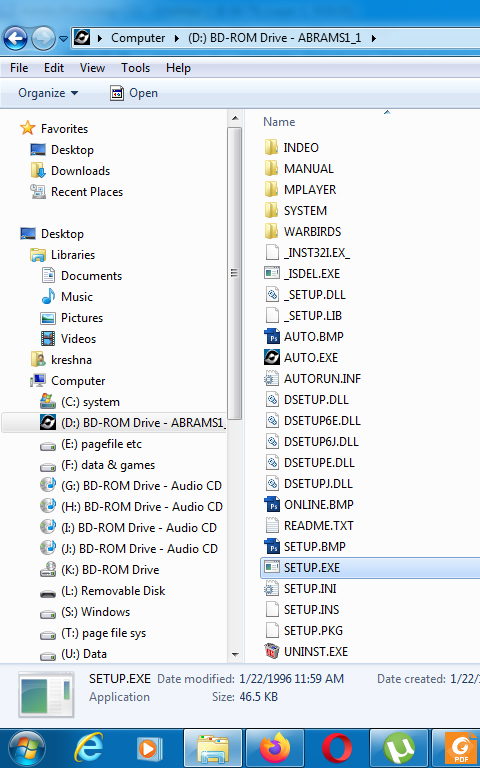Open the Organize dropdown
The image size is (480, 768).
click(x=48, y=93)
